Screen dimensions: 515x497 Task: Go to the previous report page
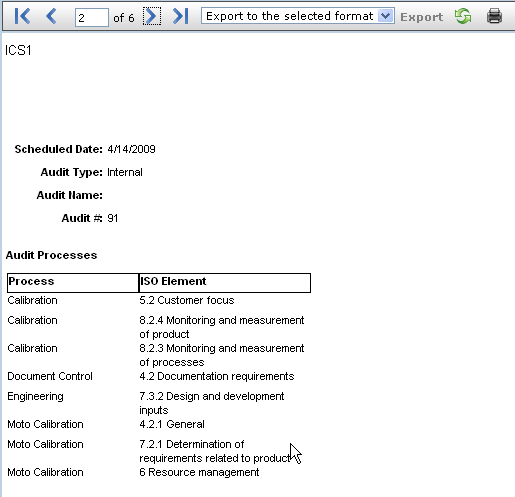[x=51, y=16]
